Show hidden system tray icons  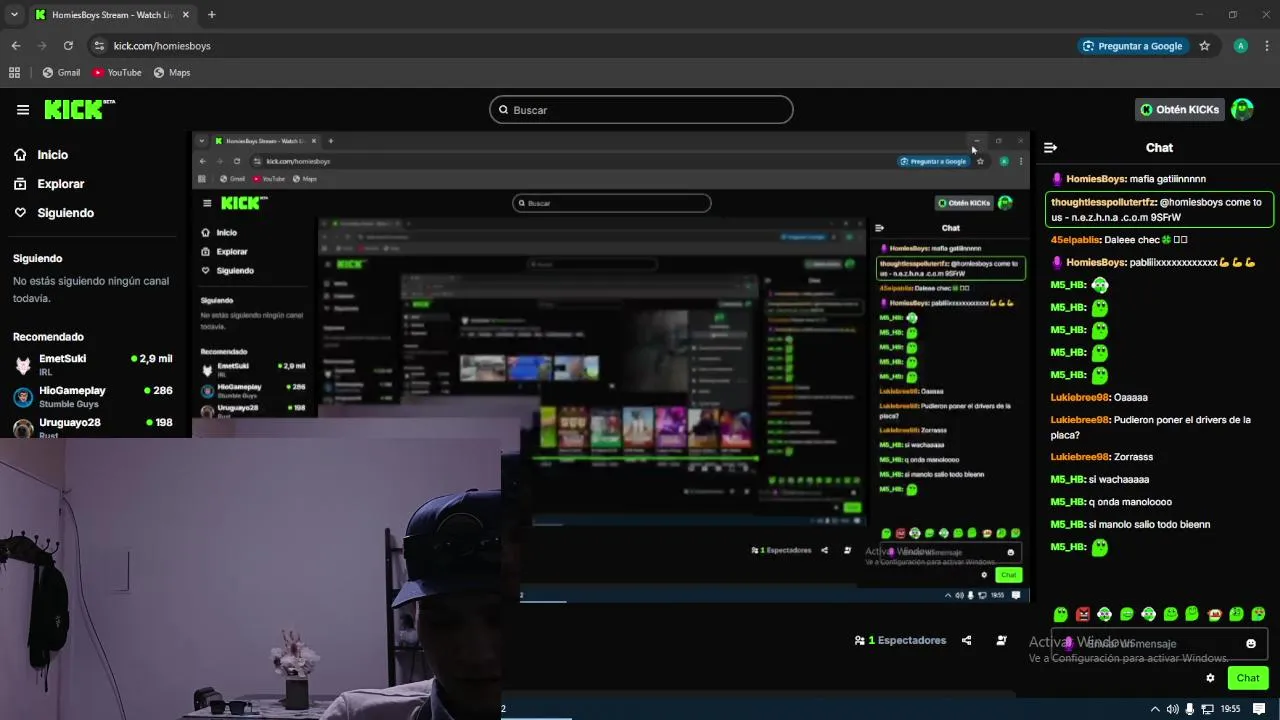tap(1155, 709)
